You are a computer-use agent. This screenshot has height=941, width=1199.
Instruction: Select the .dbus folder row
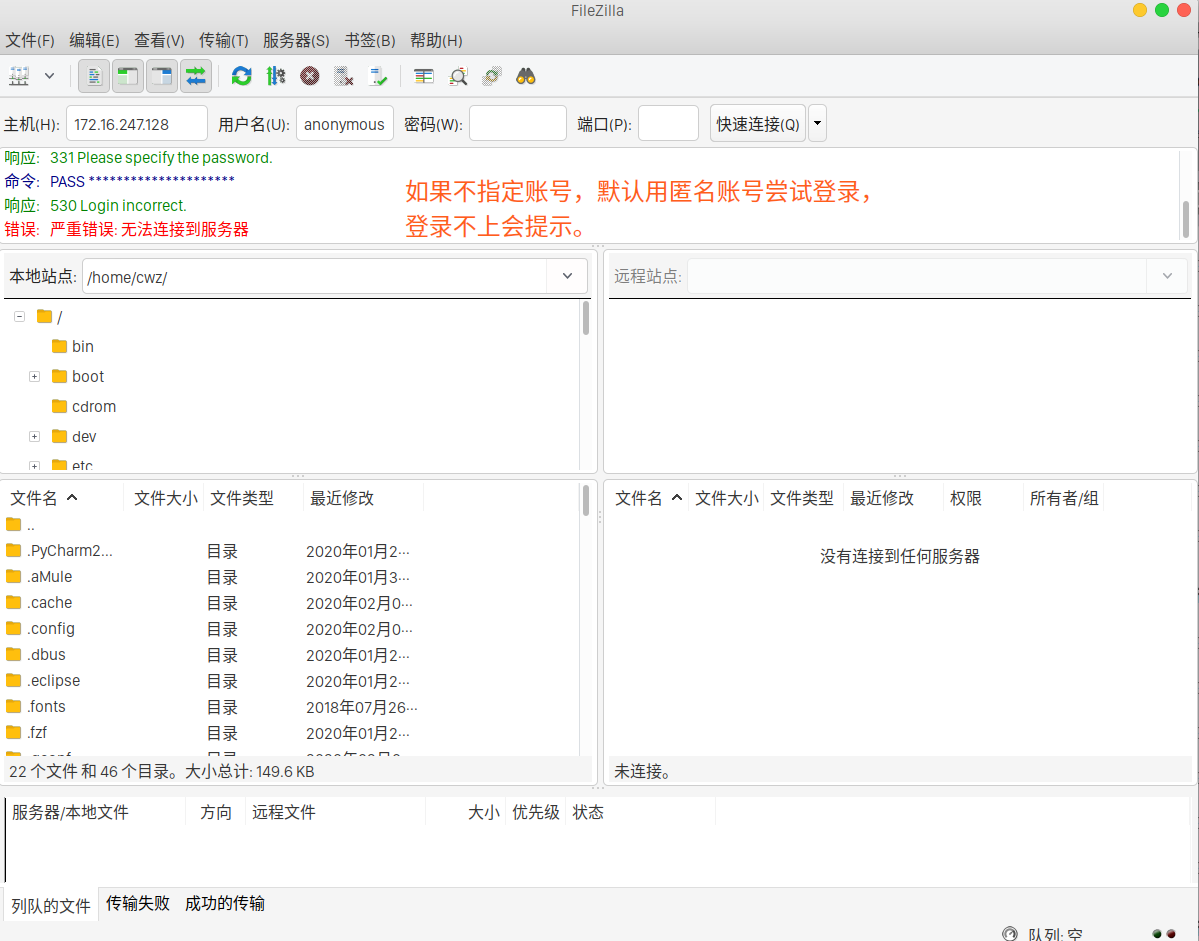(291, 655)
